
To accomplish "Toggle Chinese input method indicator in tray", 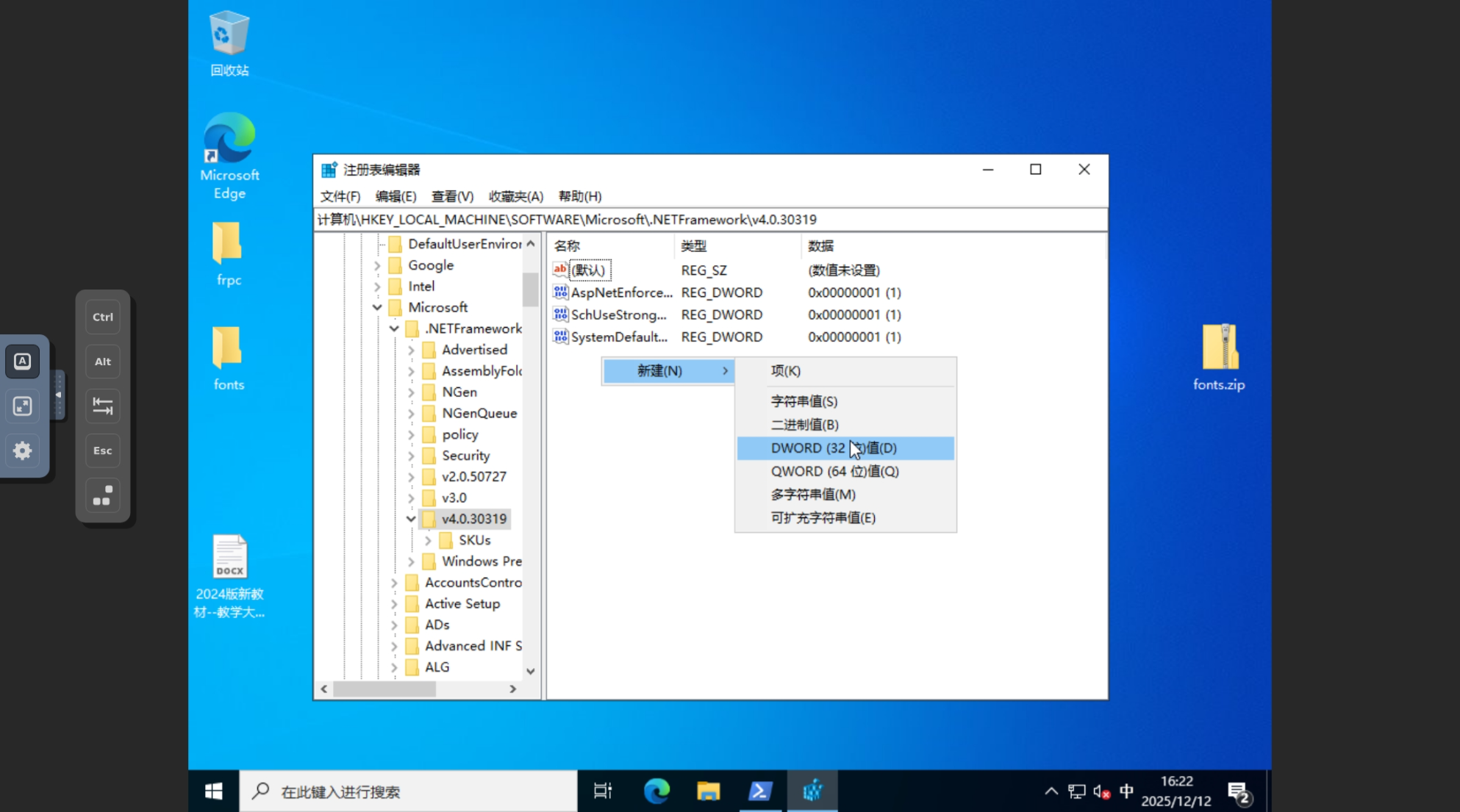I will coord(1126,791).
